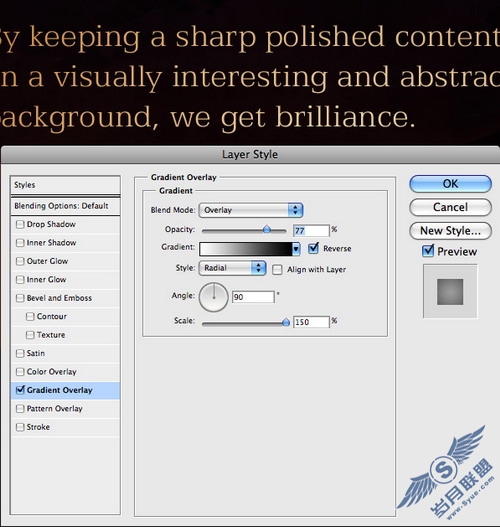The width and height of the screenshot is (500, 527).
Task: Focus the Opacity value field
Action: (311, 231)
